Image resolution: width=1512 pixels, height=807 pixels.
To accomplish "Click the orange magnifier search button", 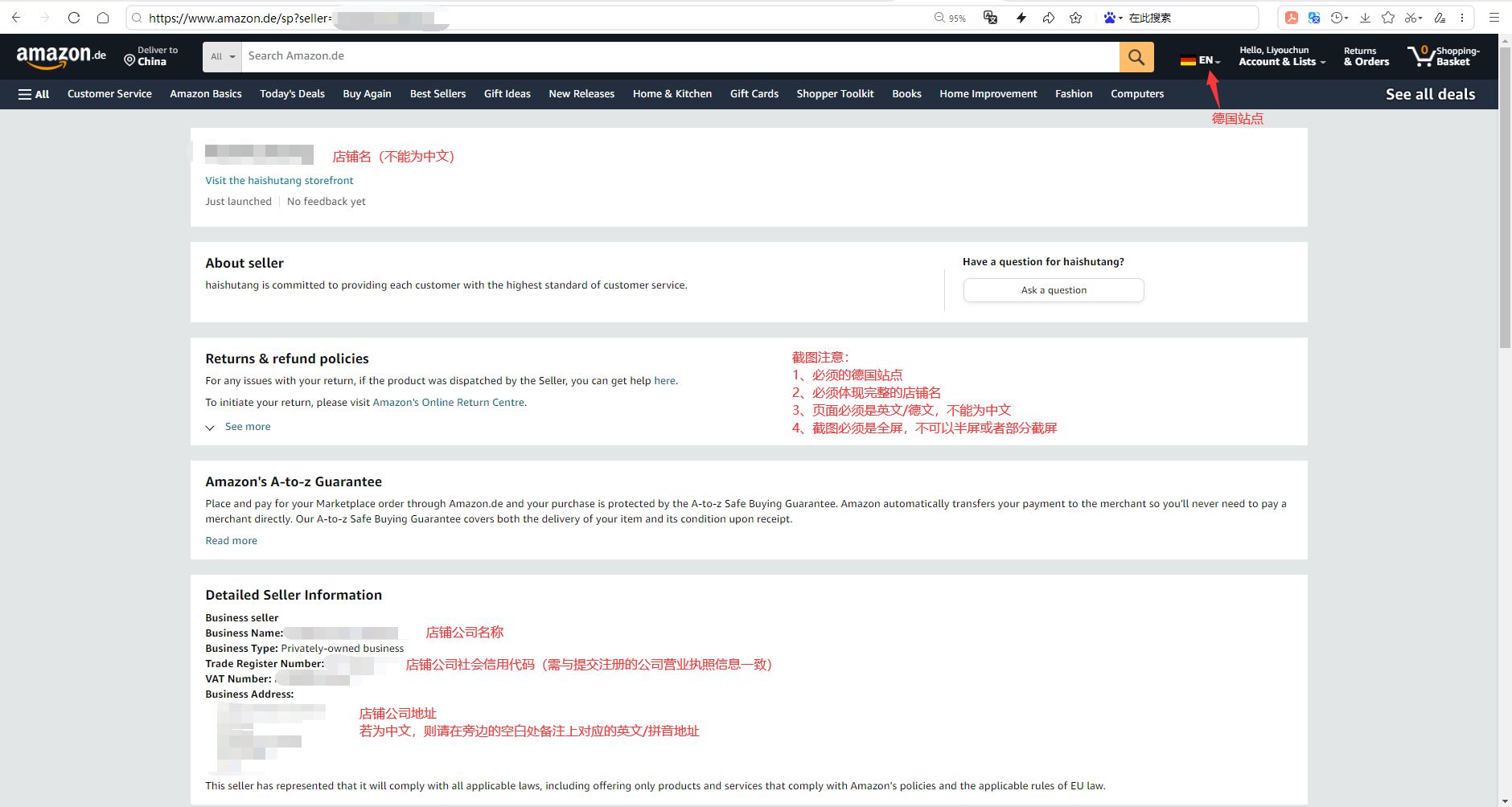I will point(1136,56).
